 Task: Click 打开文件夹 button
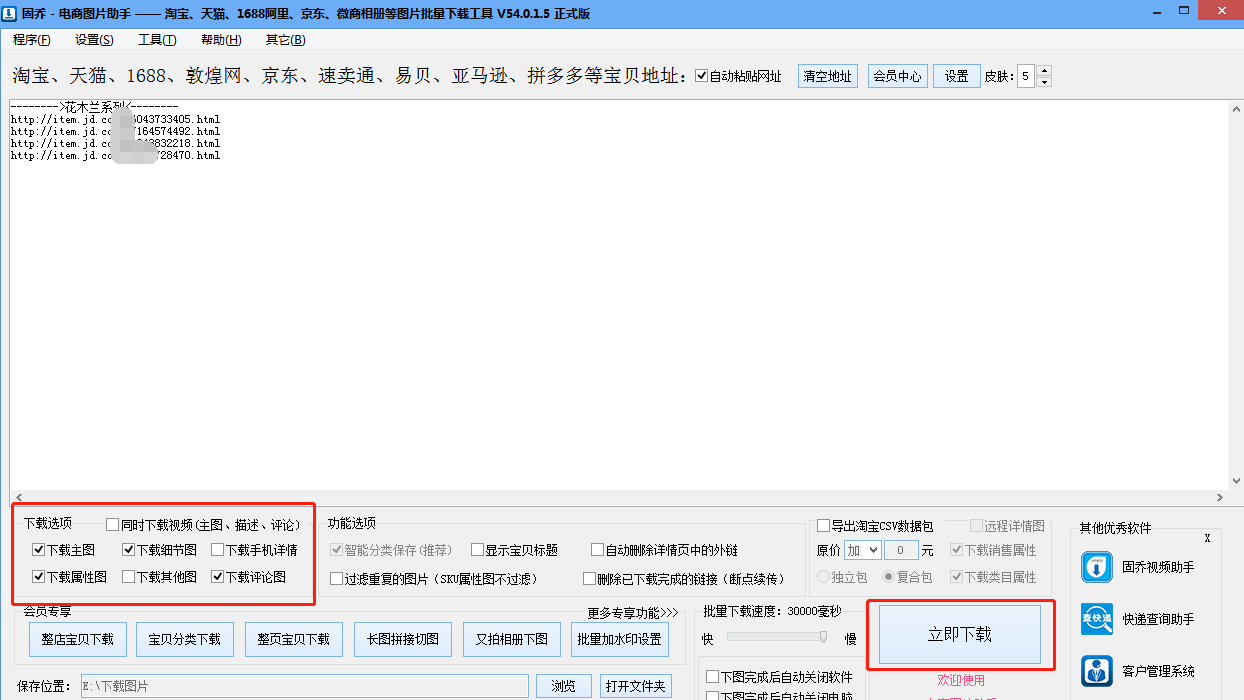(635, 686)
